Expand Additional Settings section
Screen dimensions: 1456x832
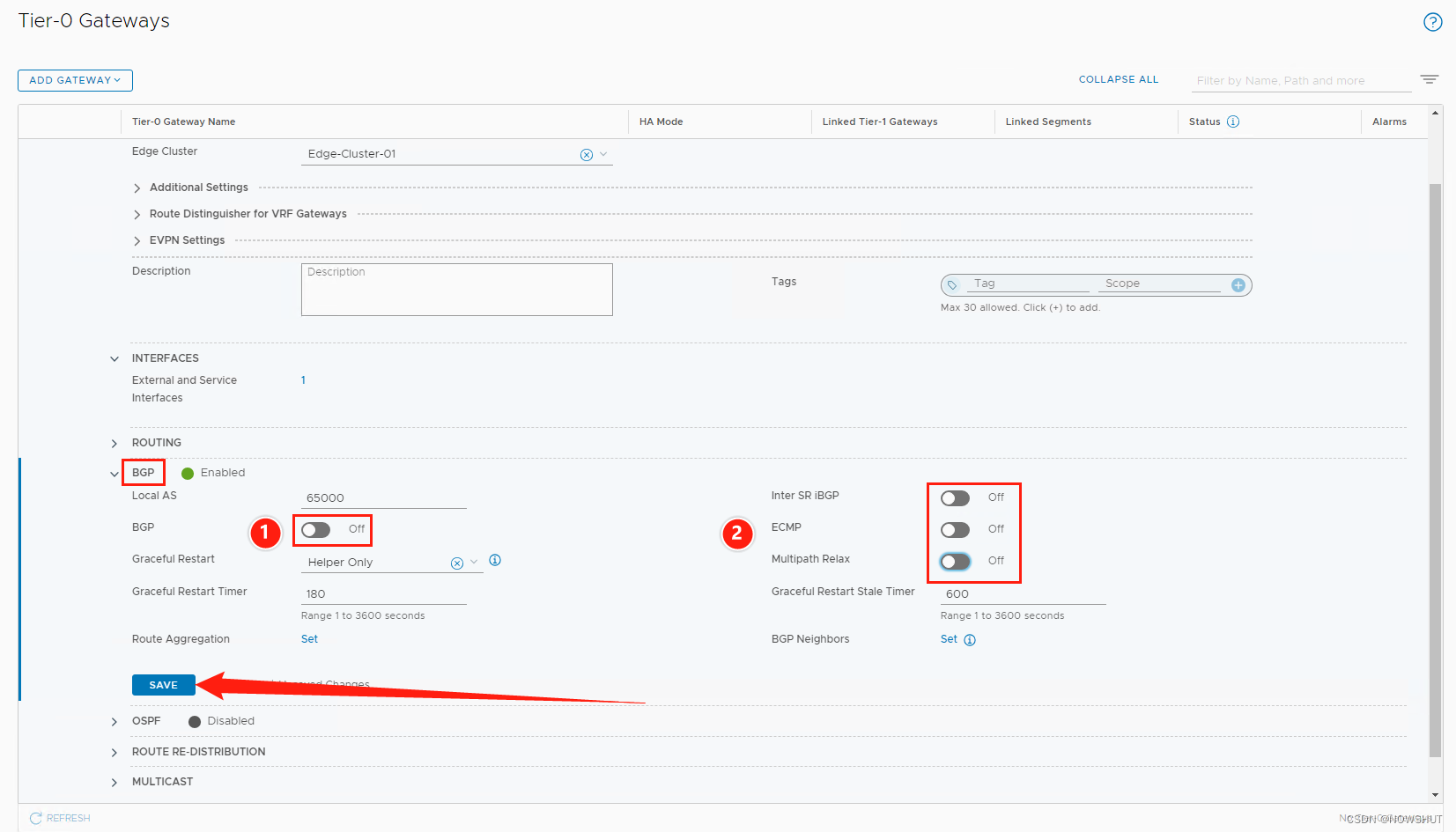pos(137,188)
